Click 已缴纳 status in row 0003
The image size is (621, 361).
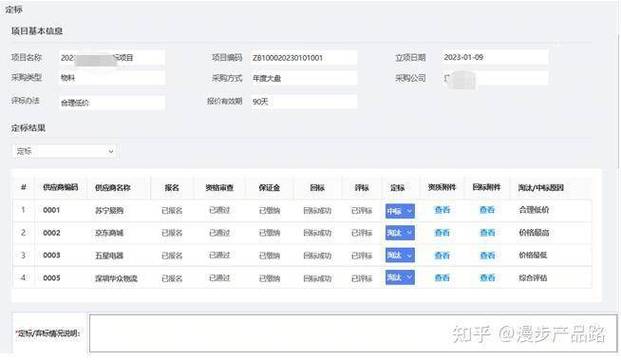(269, 256)
